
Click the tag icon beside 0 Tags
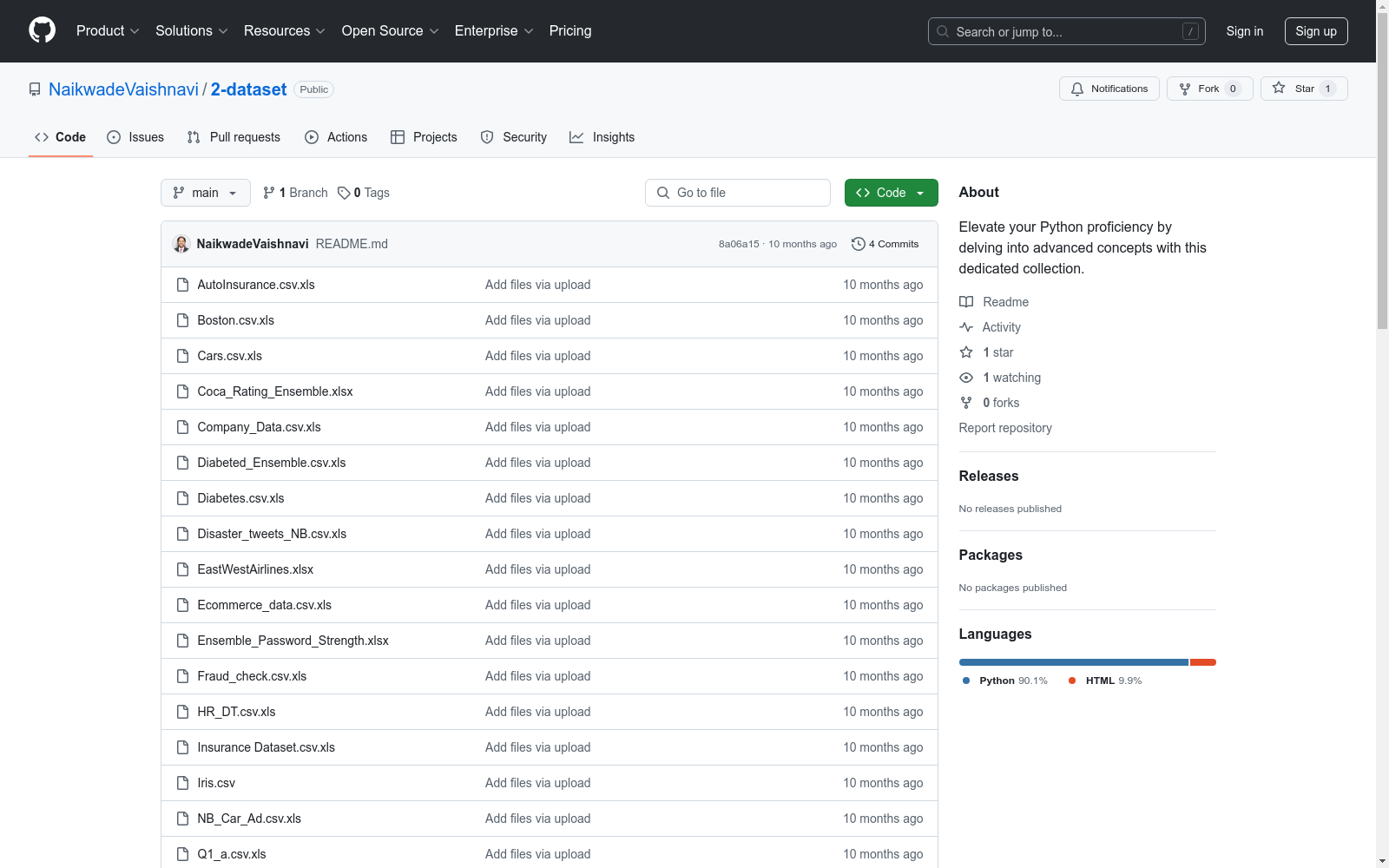point(344,193)
